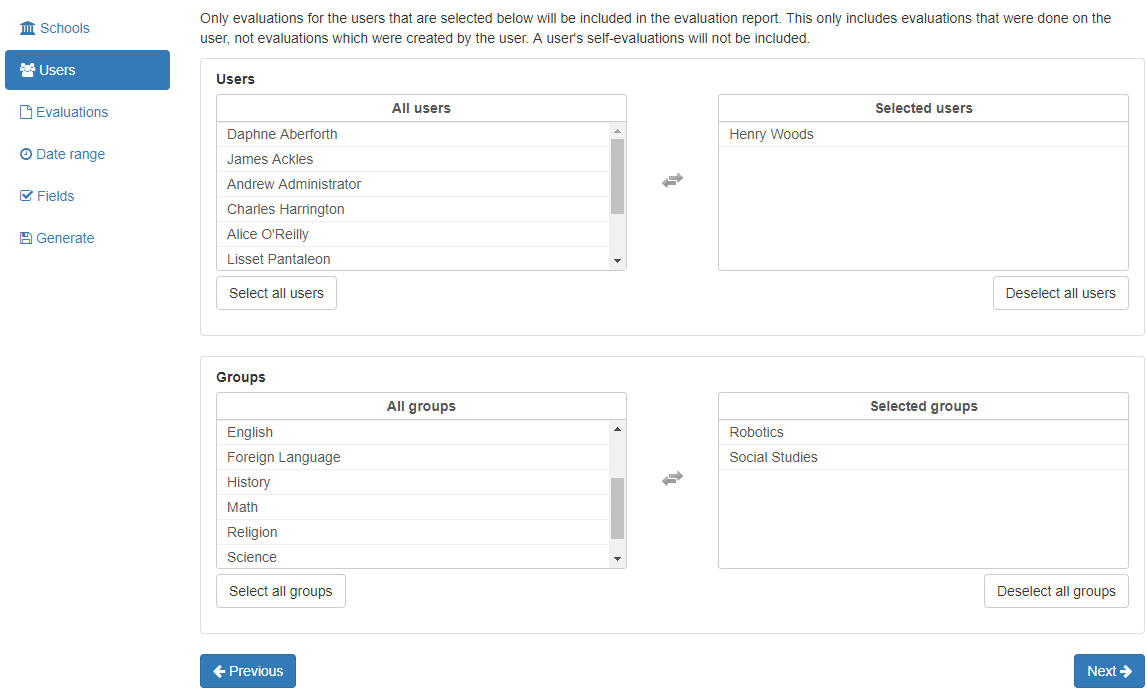This screenshot has height=691, width=1147.
Task: Open the Users step in sidebar
Action: pos(87,70)
